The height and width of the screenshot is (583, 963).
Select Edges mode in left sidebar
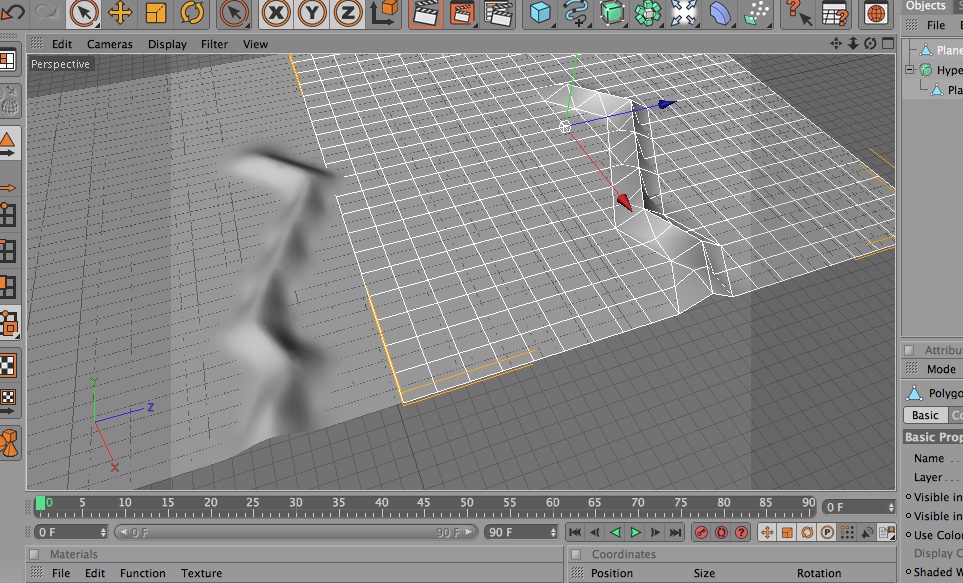pos(8,251)
